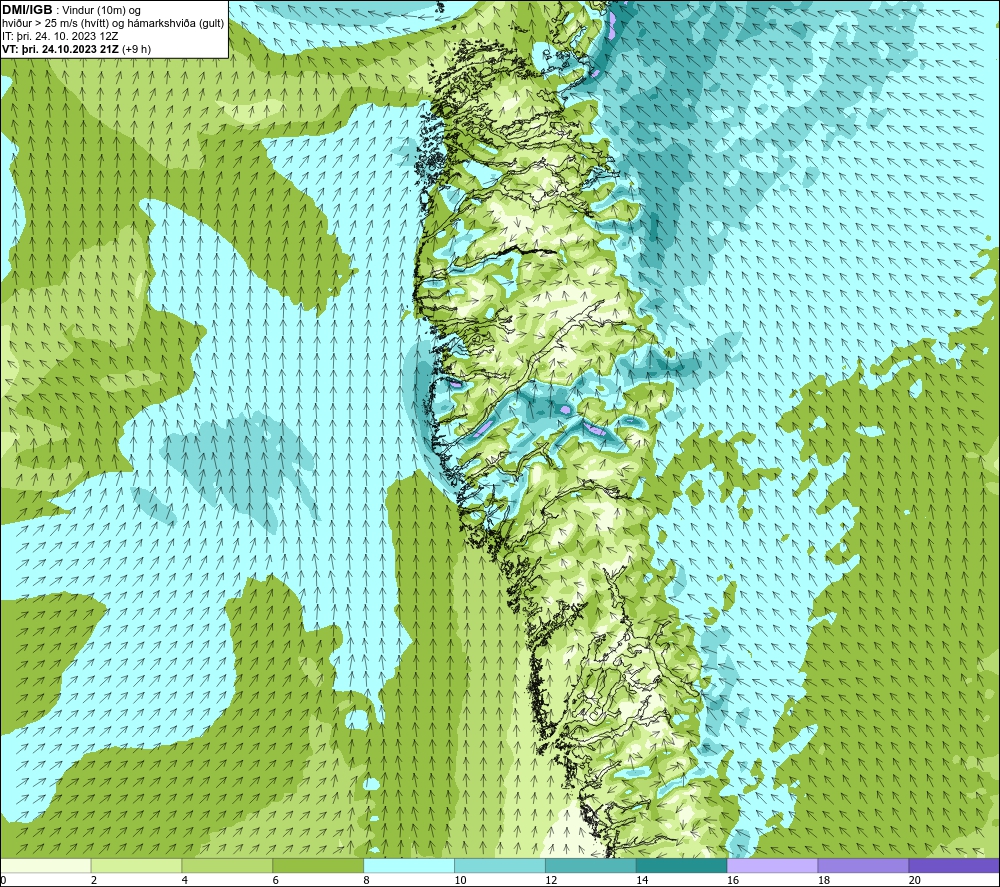Image resolution: width=1000 pixels, height=887 pixels.
Task: Click legend scale label 10
Action: click(460, 880)
